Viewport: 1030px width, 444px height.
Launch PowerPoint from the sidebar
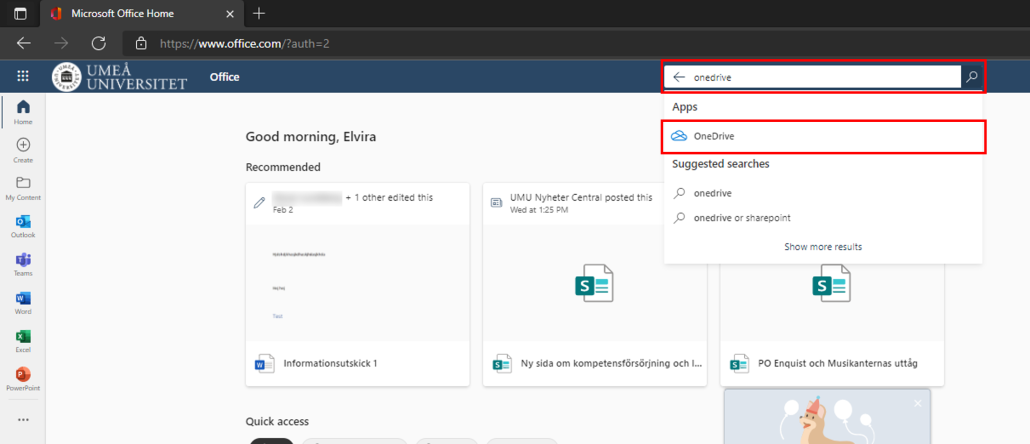23,380
